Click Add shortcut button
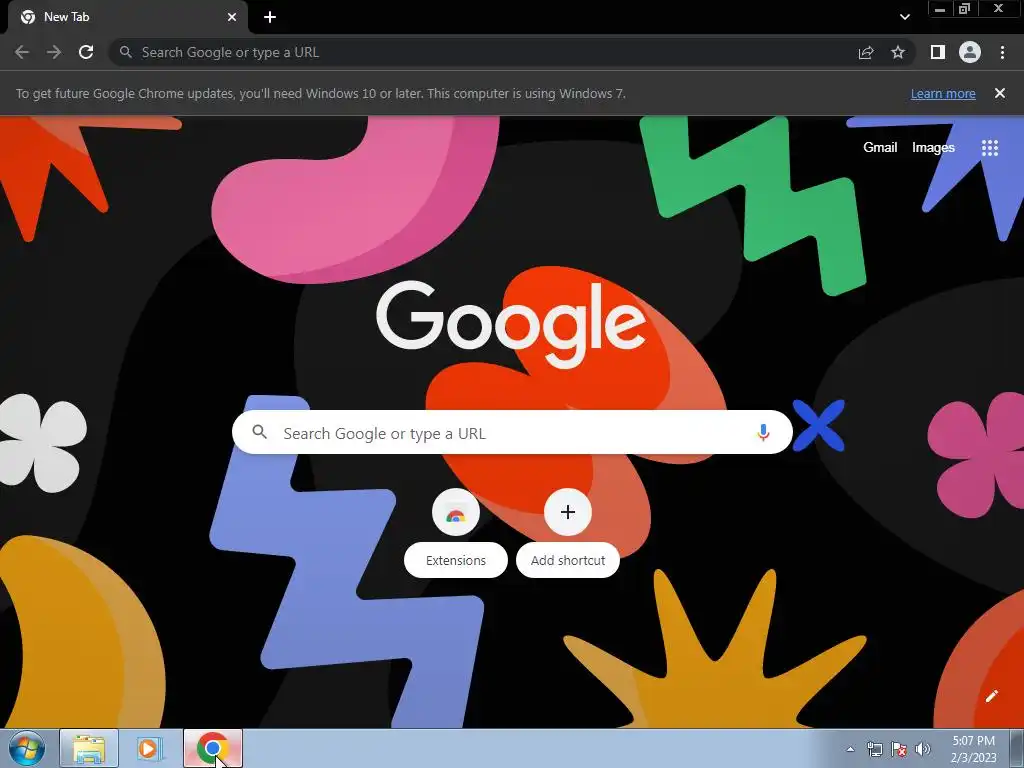1024x768 pixels. (568, 532)
